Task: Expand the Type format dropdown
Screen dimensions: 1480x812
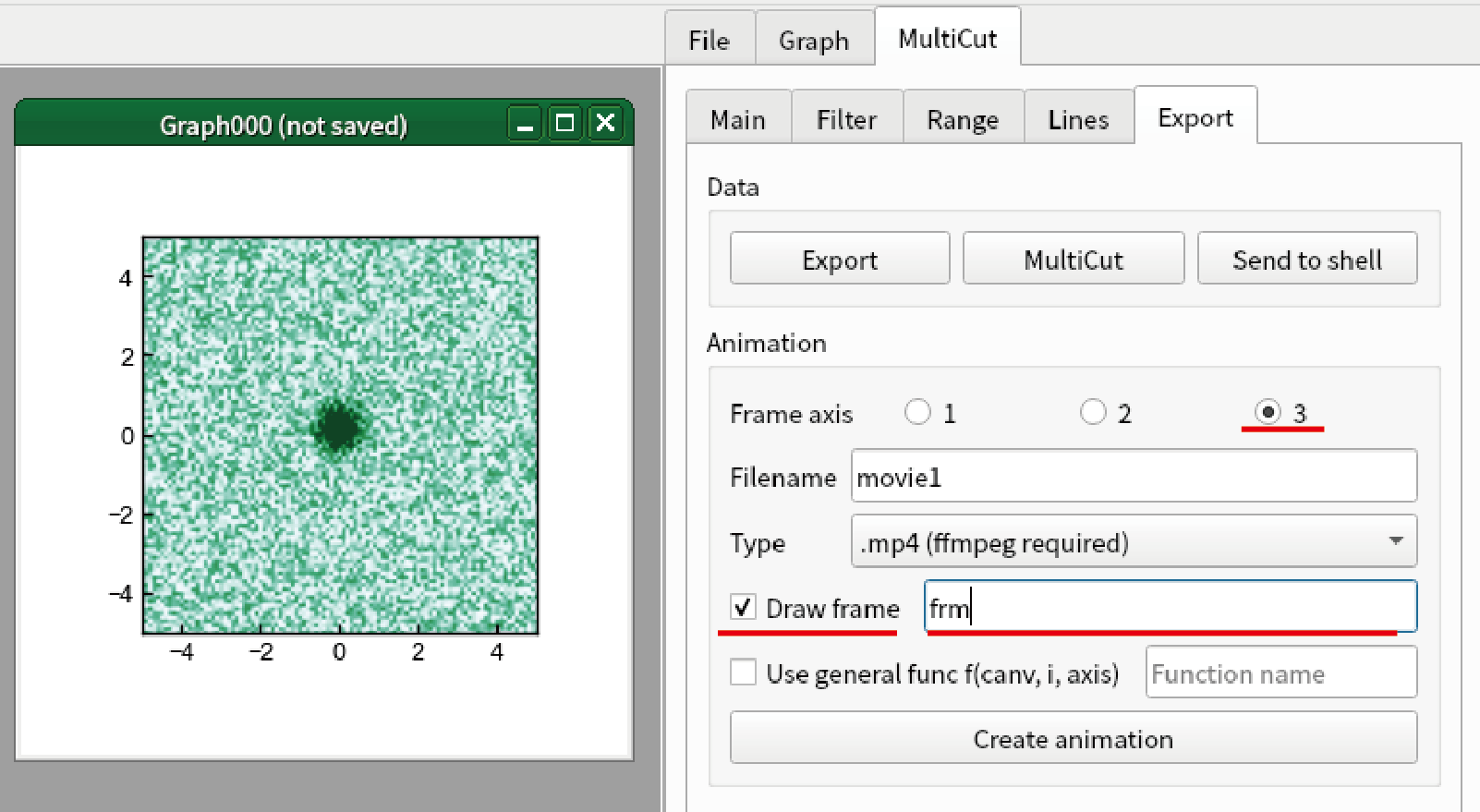Action: pyautogui.click(x=1134, y=541)
